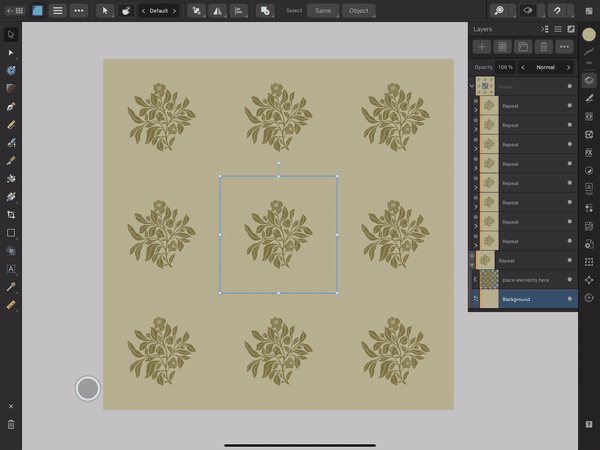
Task: Add a new layer with plus button
Action: [x=482, y=47]
